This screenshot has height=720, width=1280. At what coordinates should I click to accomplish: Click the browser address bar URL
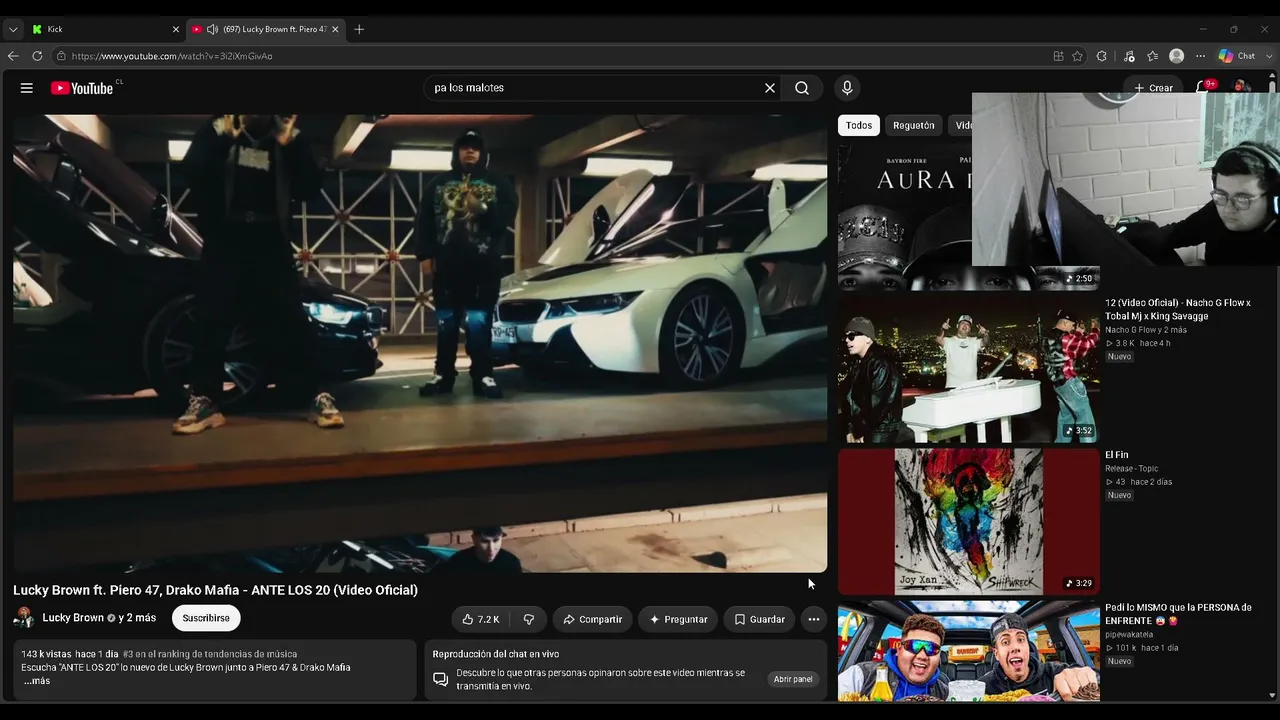(172, 56)
